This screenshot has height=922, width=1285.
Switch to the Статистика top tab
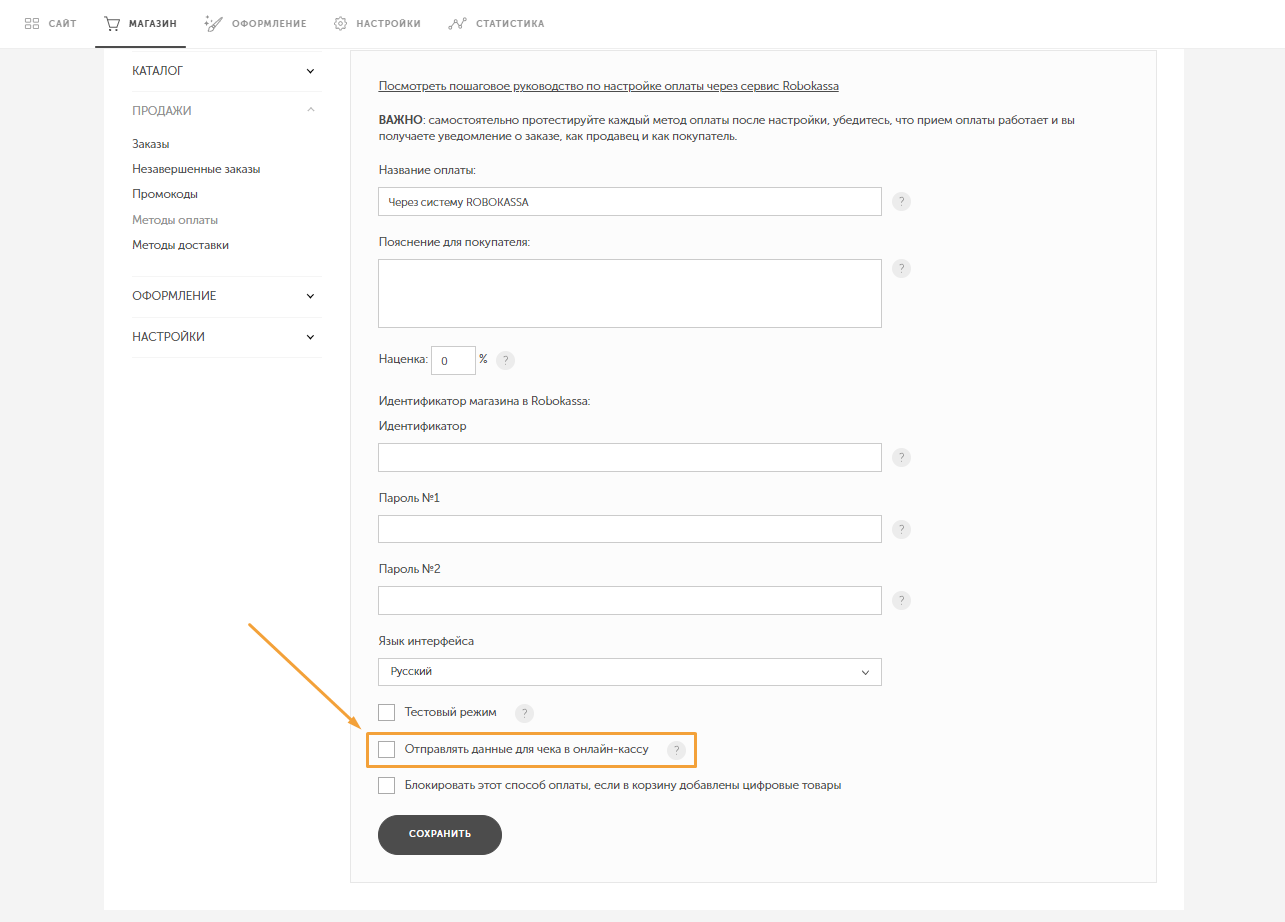click(497, 23)
